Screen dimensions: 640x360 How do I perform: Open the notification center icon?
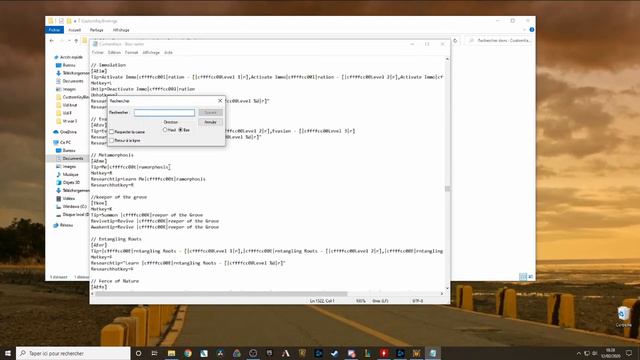[x=629, y=353]
